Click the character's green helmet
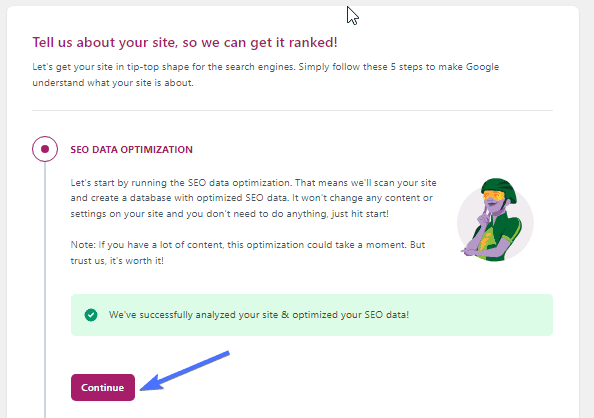Viewport: 594px width, 418px height. (x=499, y=188)
